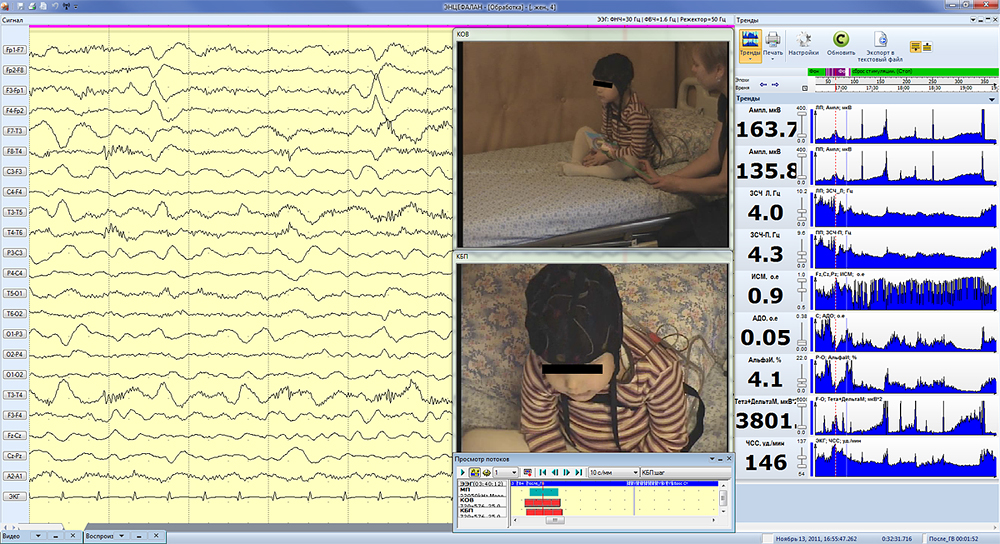This screenshot has height=544, width=1000.
Task: Step one frame forward in streams
Action: (566, 472)
